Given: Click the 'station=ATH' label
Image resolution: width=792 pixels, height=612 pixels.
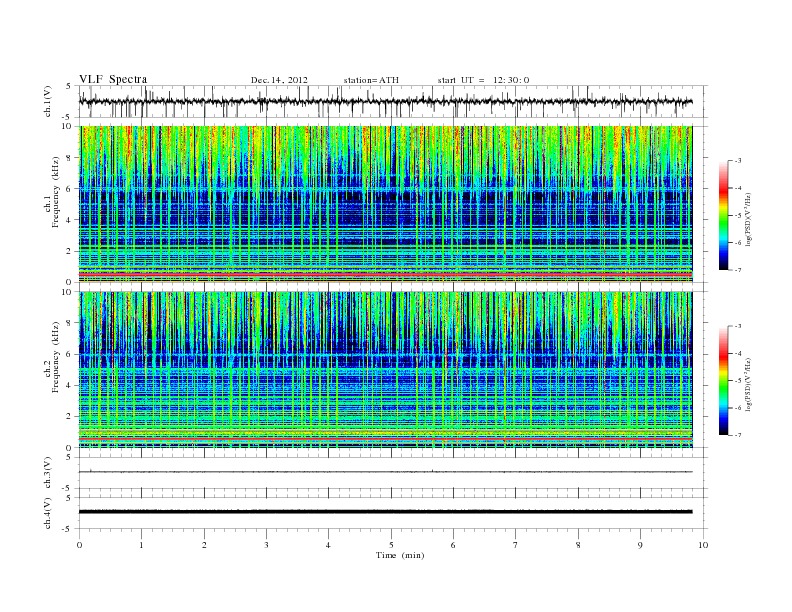Looking at the screenshot, I should [371, 80].
